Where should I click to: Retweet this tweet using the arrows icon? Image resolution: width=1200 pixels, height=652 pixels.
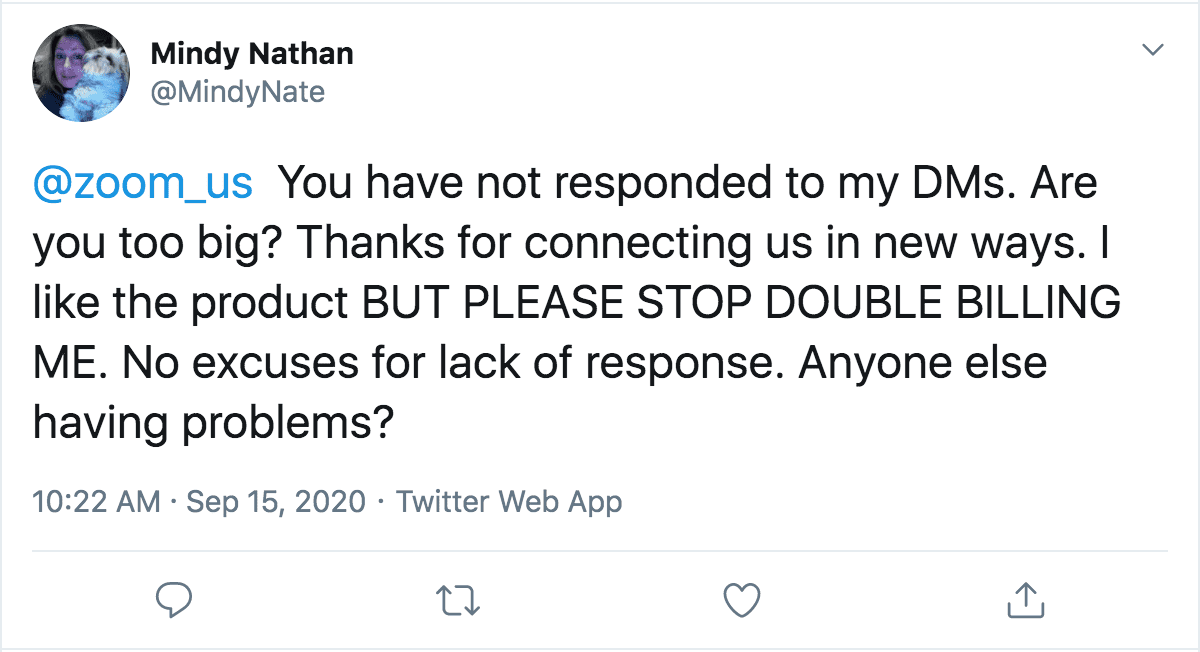pyautogui.click(x=460, y=599)
